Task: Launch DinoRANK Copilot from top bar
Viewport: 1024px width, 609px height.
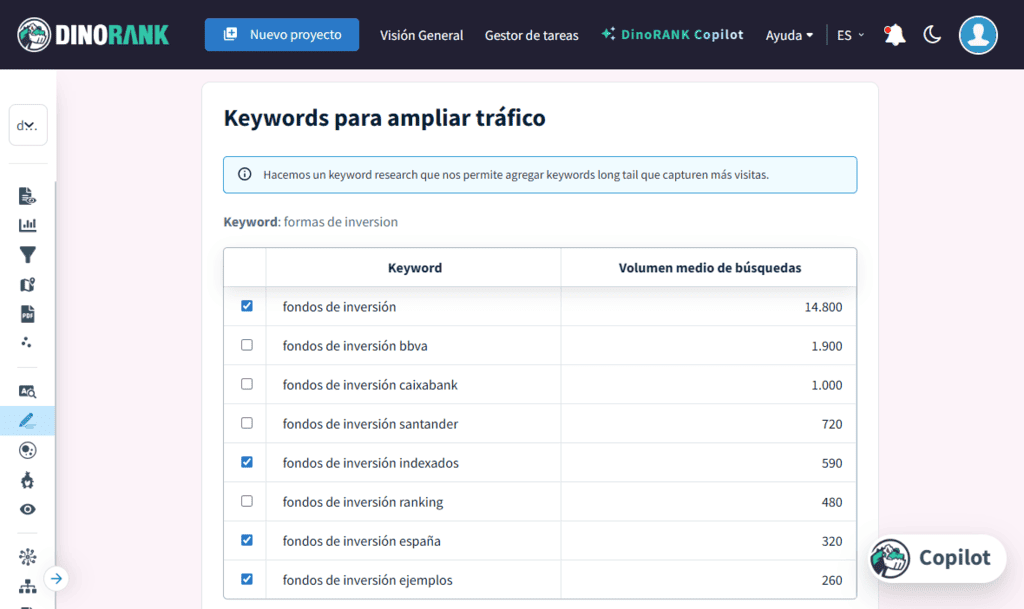Action: coord(672,33)
